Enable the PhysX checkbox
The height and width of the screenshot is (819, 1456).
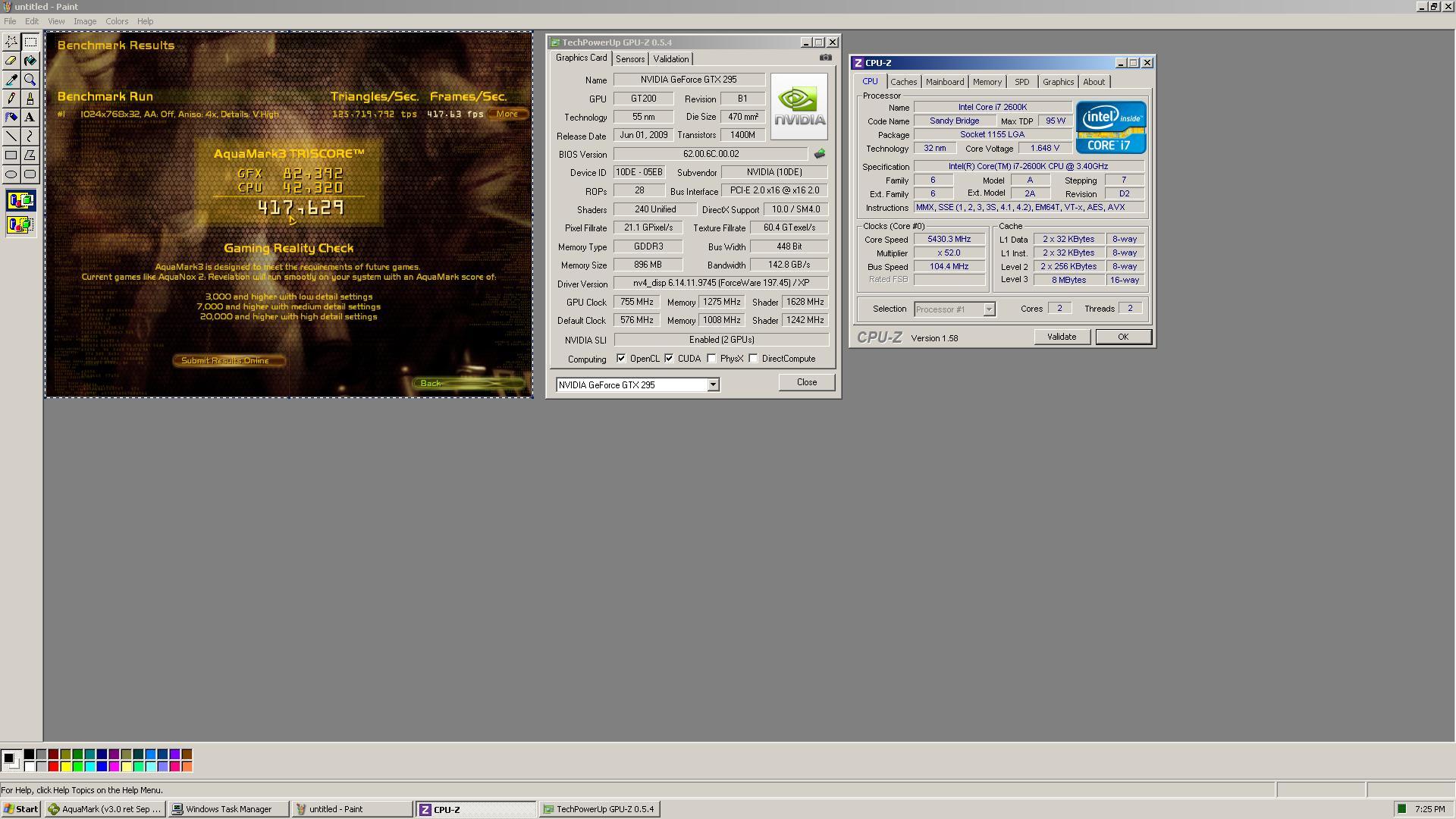pyautogui.click(x=711, y=359)
